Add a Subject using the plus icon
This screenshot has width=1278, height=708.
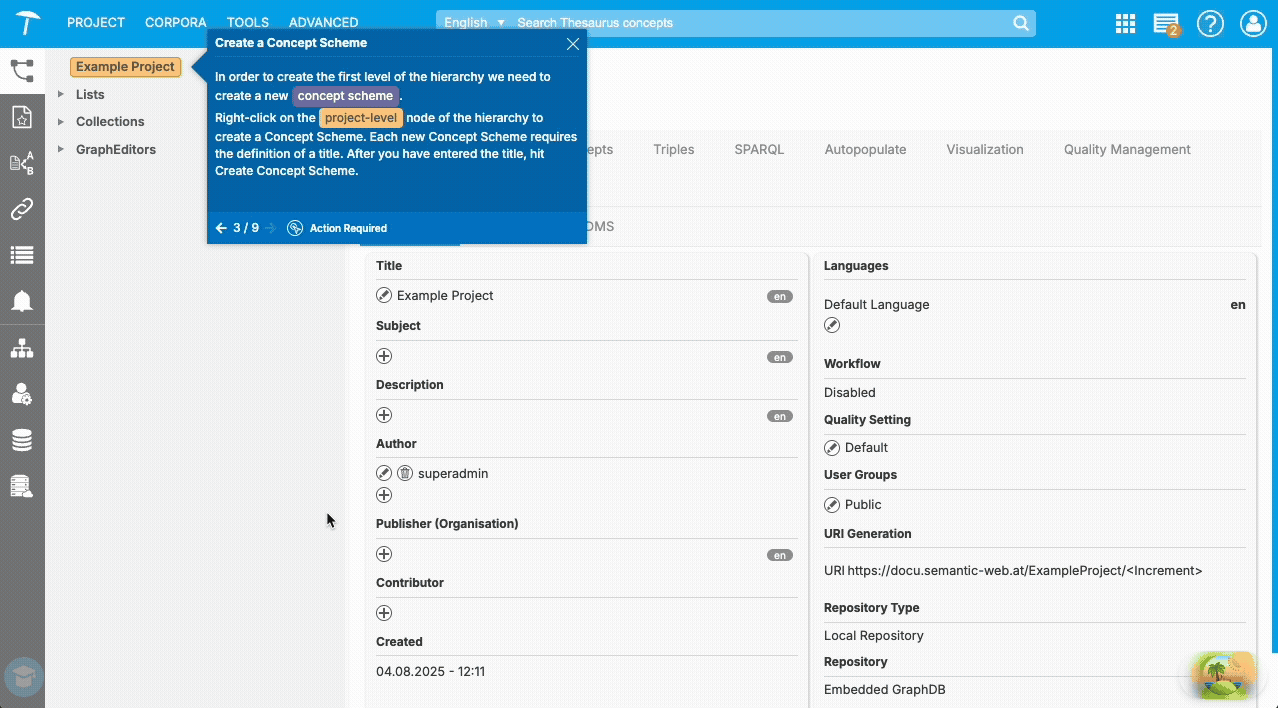[383, 355]
